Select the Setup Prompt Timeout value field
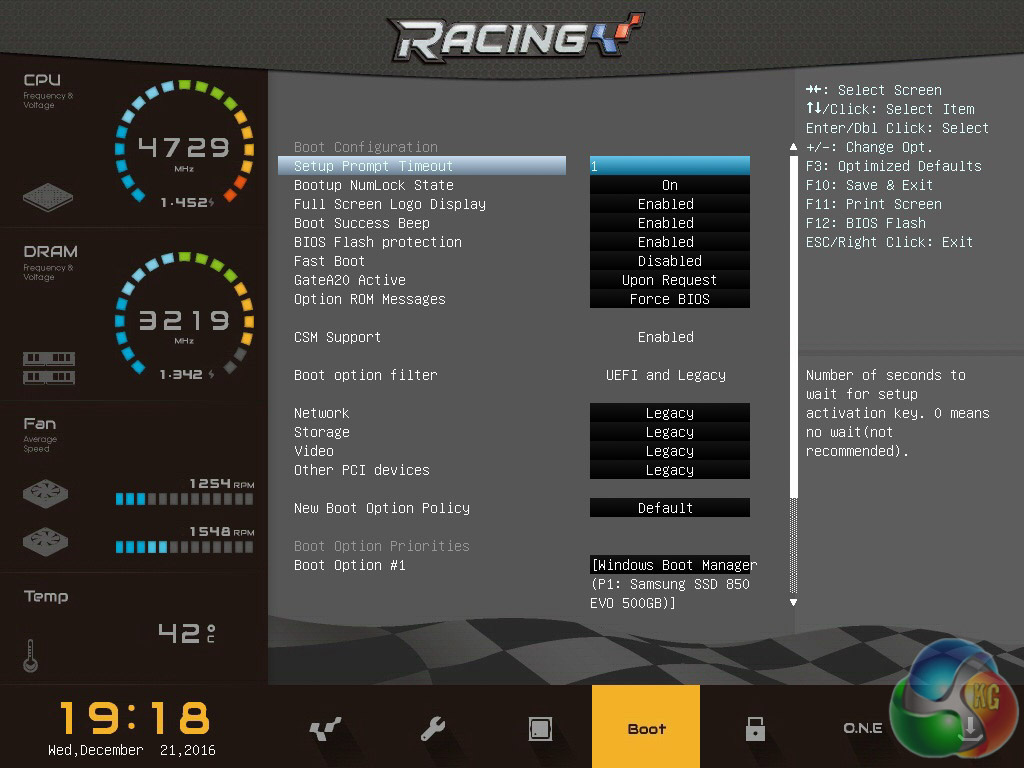 point(669,165)
